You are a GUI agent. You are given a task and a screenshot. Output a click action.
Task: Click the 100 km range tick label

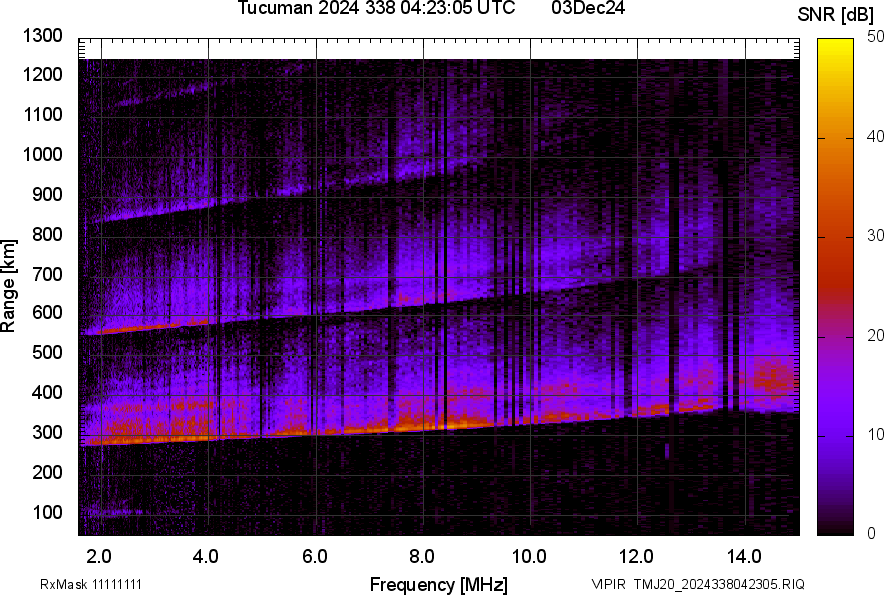48,512
